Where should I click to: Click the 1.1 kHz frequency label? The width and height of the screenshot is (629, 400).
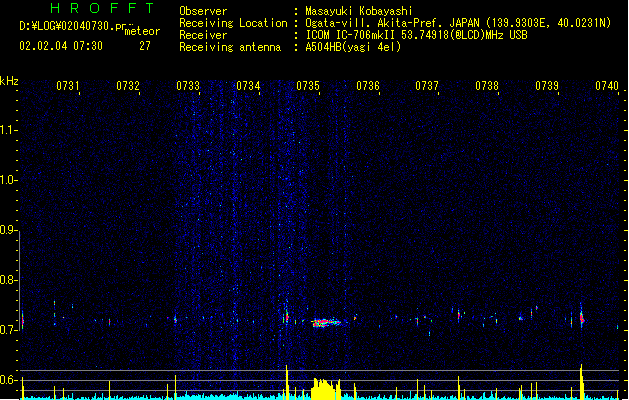8,130
